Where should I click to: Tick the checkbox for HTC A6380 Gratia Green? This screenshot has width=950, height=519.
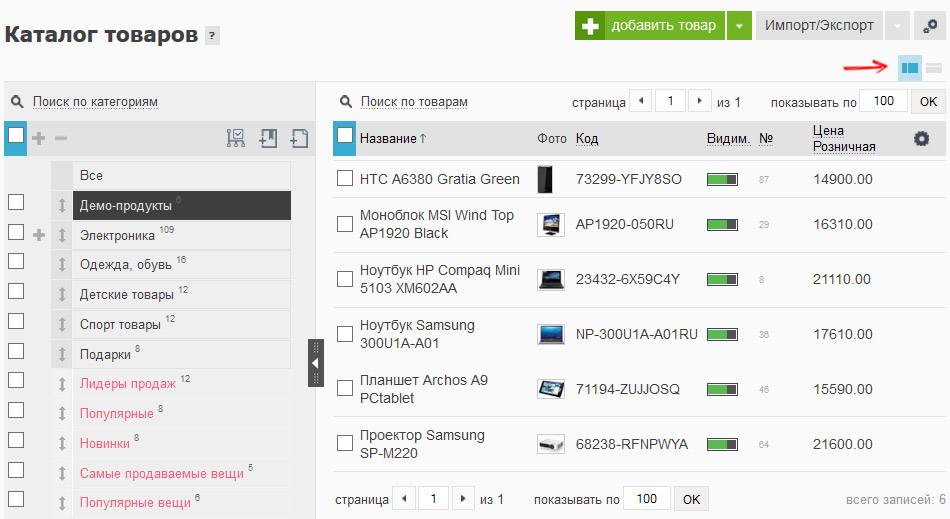tap(345, 178)
